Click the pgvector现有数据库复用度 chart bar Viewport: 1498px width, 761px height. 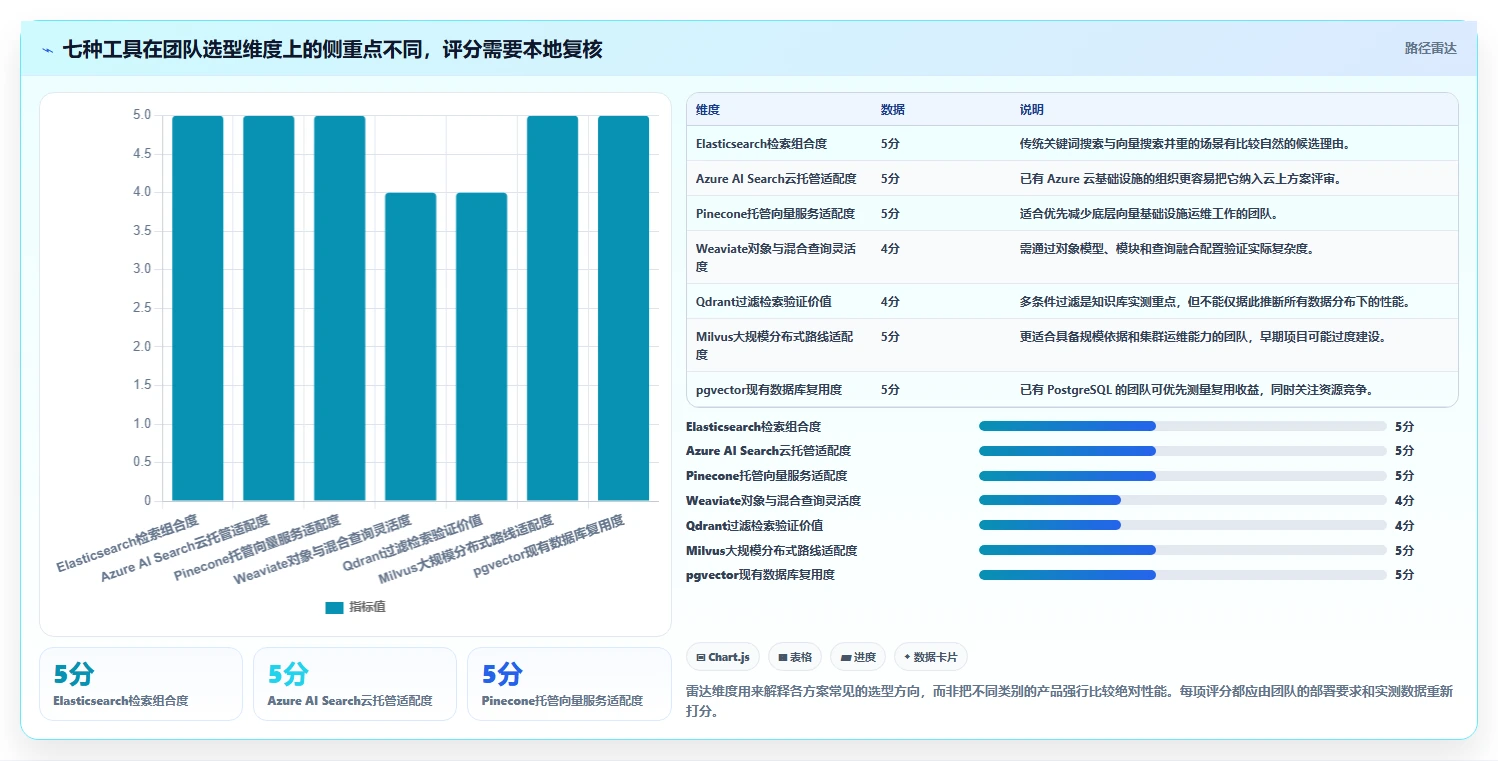pos(624,308)
